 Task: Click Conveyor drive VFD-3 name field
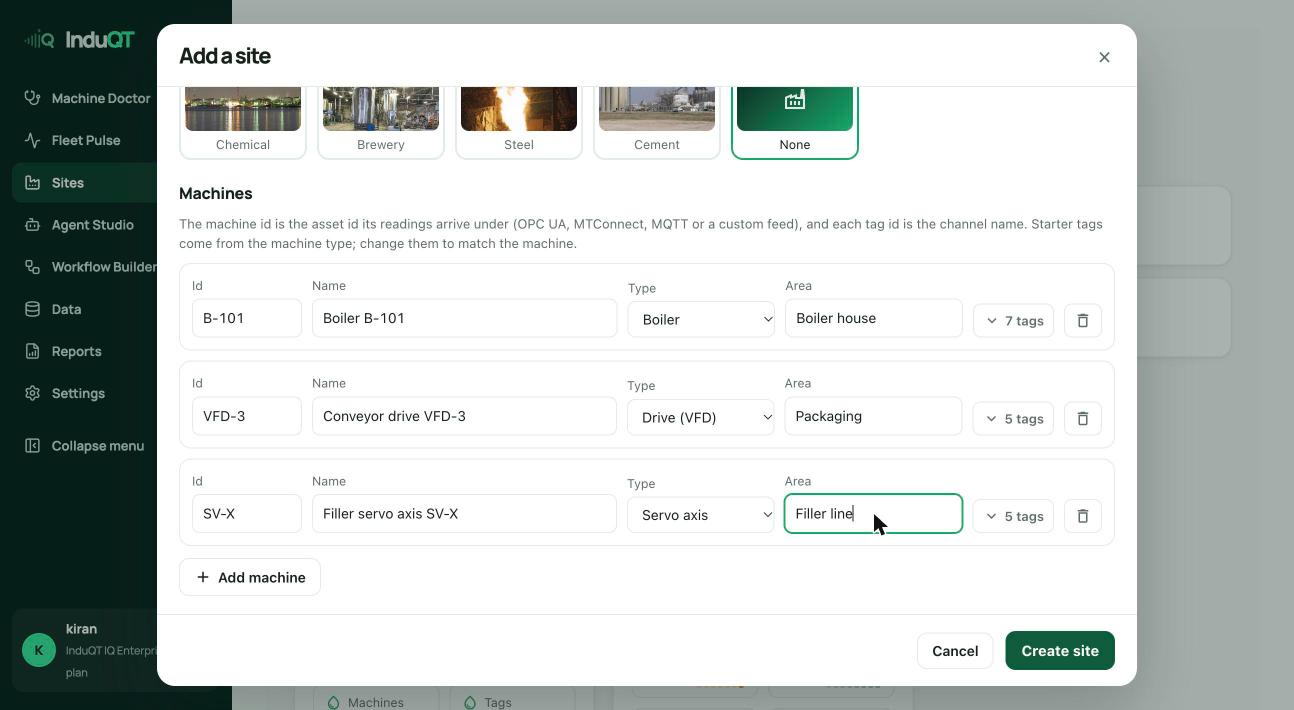coord(464,416)
